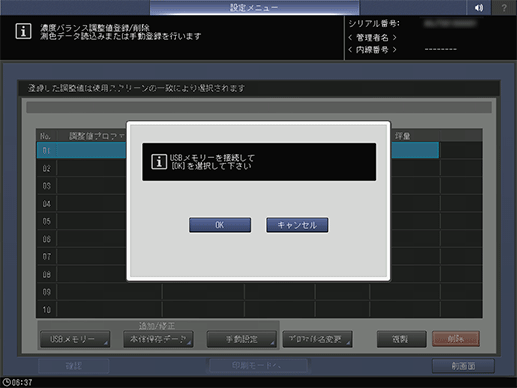Screen dimensions: 517x388
Task: Click the 内線番号 label
Action: click(x=372, y=50)
